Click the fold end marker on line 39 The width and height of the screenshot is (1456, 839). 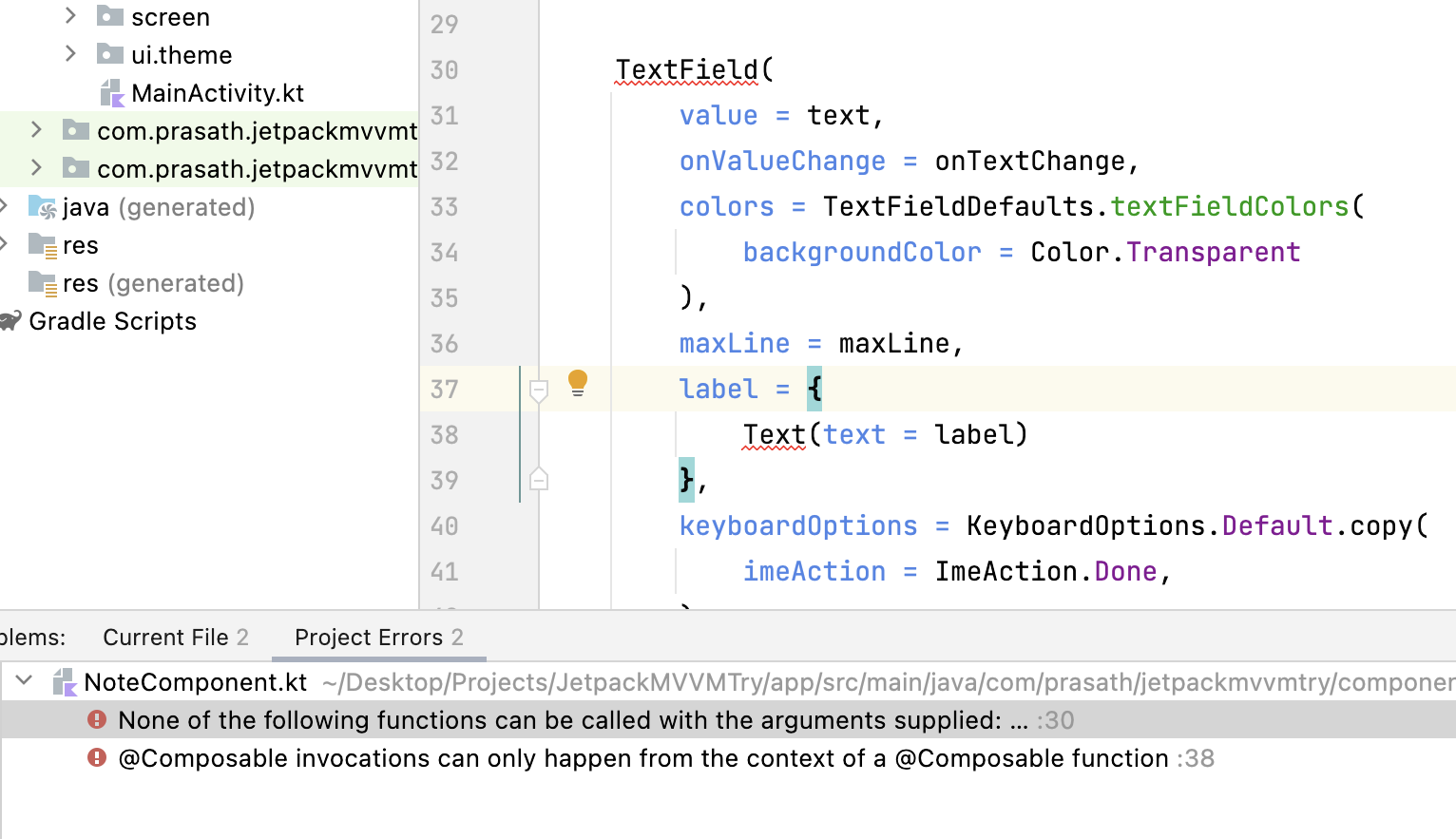(x=539, y=479)
